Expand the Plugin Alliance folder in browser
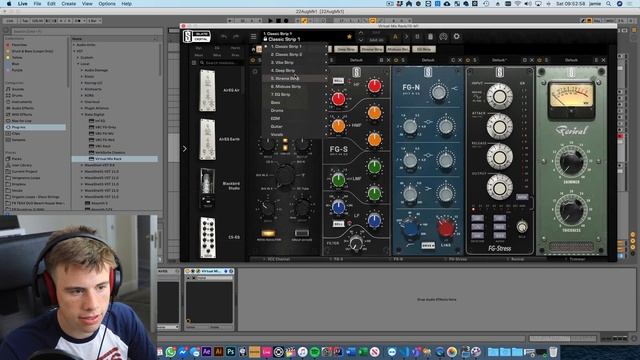 point(82,108)
